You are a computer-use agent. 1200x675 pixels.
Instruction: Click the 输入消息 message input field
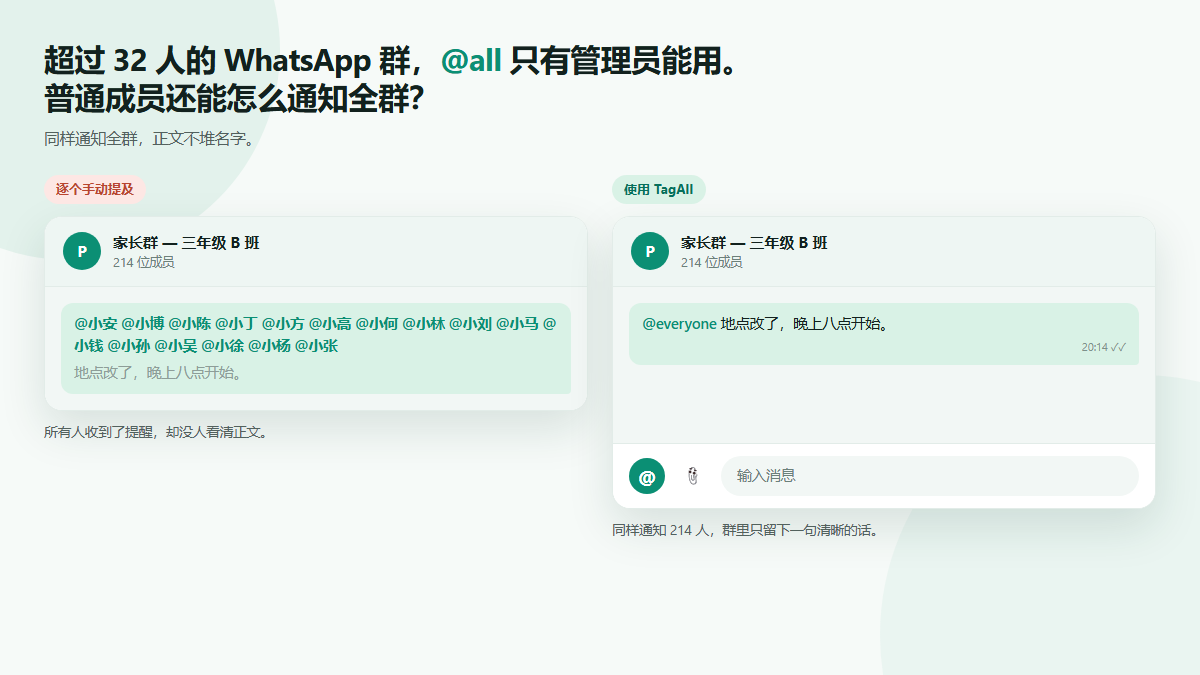click(x=930, y=476)
